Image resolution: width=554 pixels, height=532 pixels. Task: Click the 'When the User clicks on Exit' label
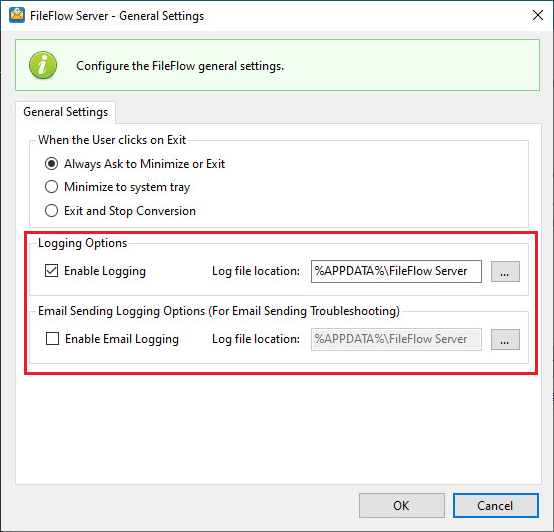(112, 140)
